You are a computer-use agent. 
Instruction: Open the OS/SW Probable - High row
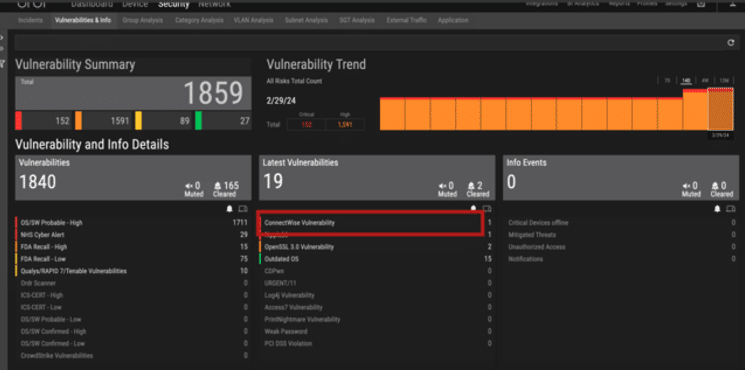(x=132, y=222)
